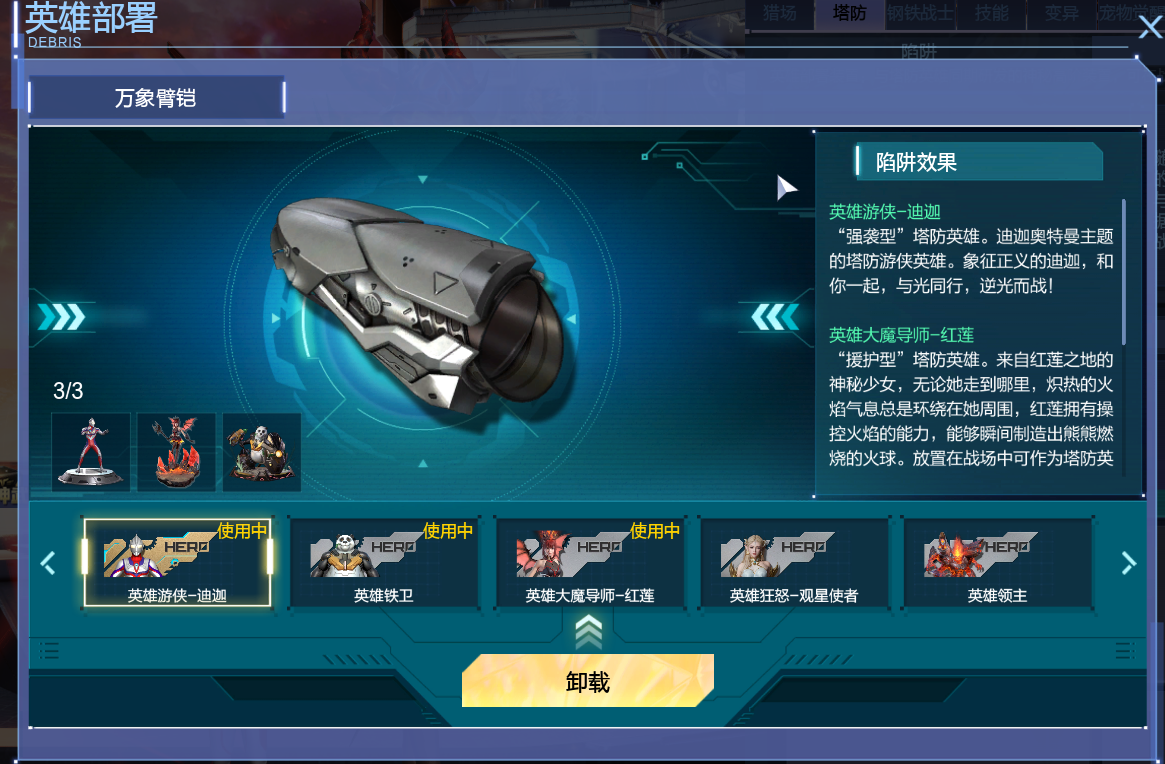Viewport: 1165px width, 764px height.
Task: Select the 英雄铁卫 panda hero card
Action: (383, 563)
